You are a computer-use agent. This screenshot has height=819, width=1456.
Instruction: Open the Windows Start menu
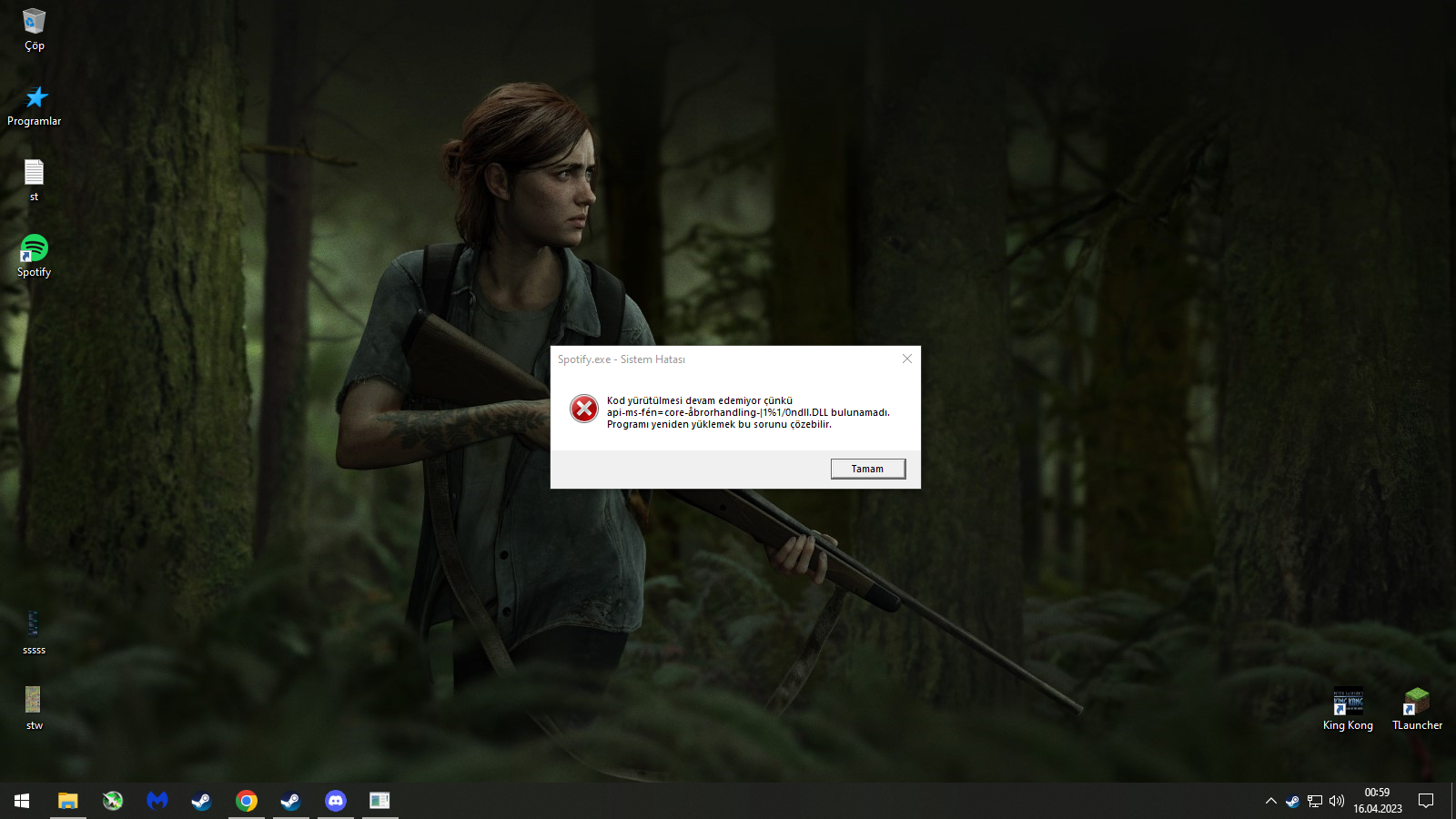22,801
